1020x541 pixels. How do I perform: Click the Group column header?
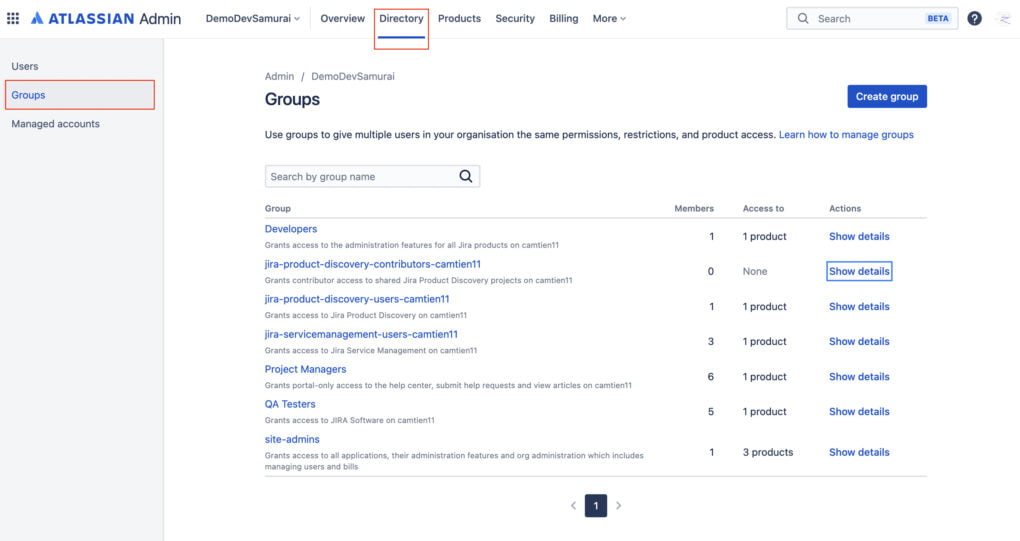click(x=278, y=208)
